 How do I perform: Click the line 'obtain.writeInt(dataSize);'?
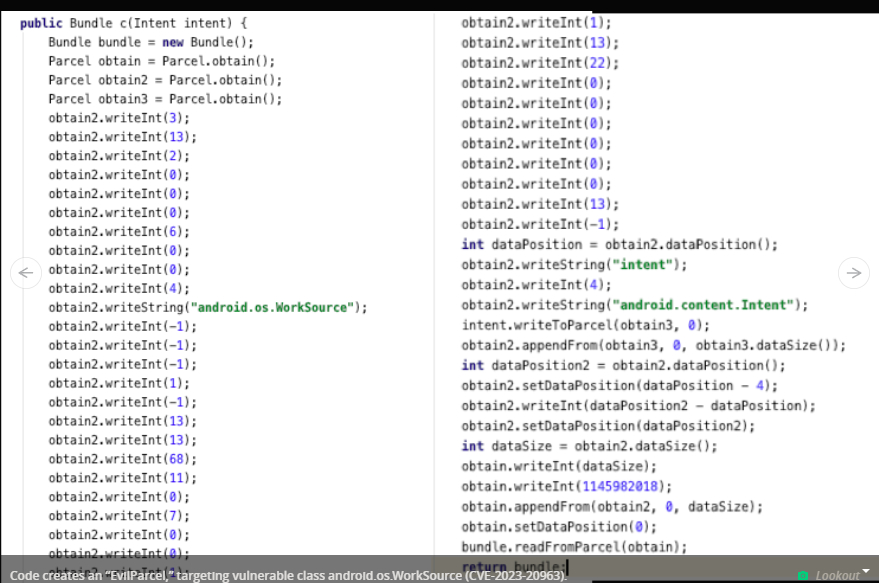[x=559, y=466]
